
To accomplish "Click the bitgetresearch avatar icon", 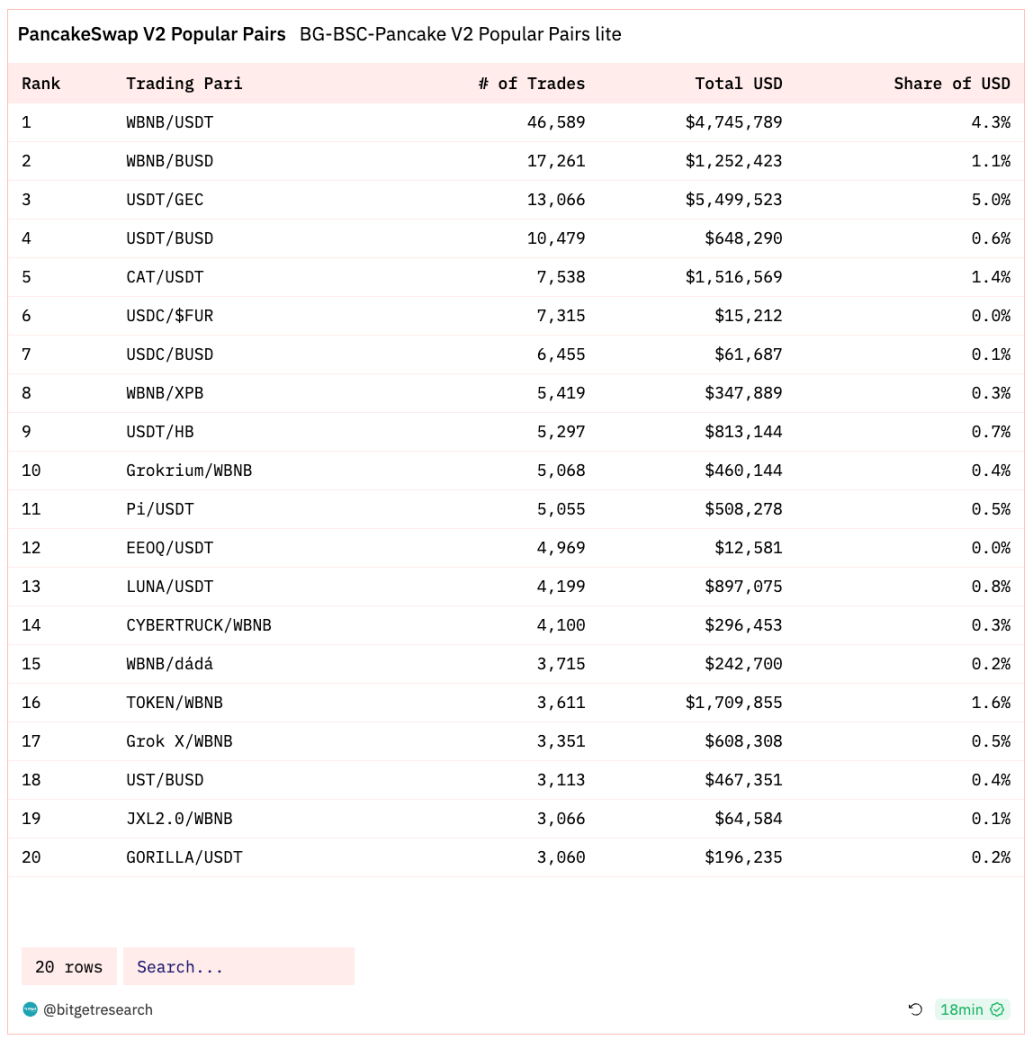I will (29, 1009).
